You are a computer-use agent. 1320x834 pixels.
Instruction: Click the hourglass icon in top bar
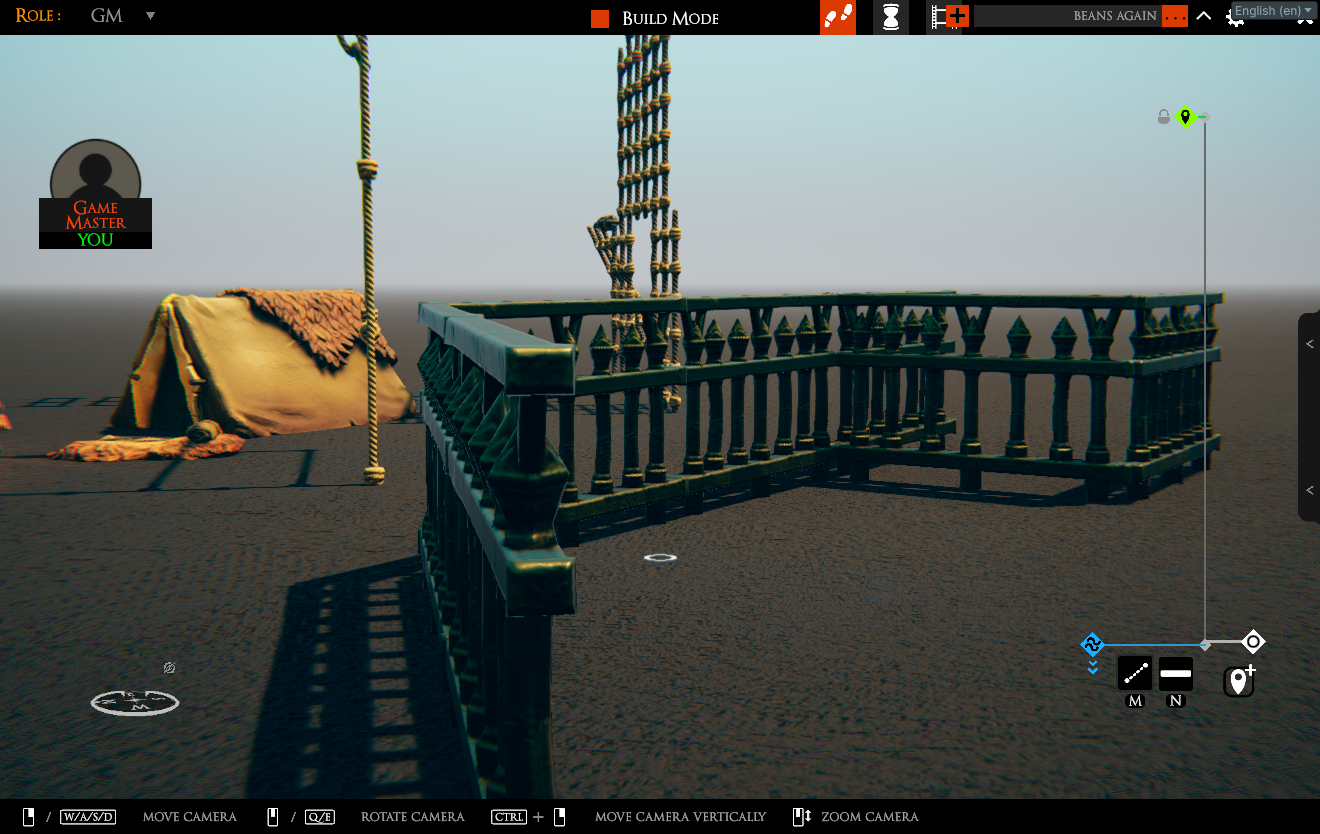(x=891, y=17)
